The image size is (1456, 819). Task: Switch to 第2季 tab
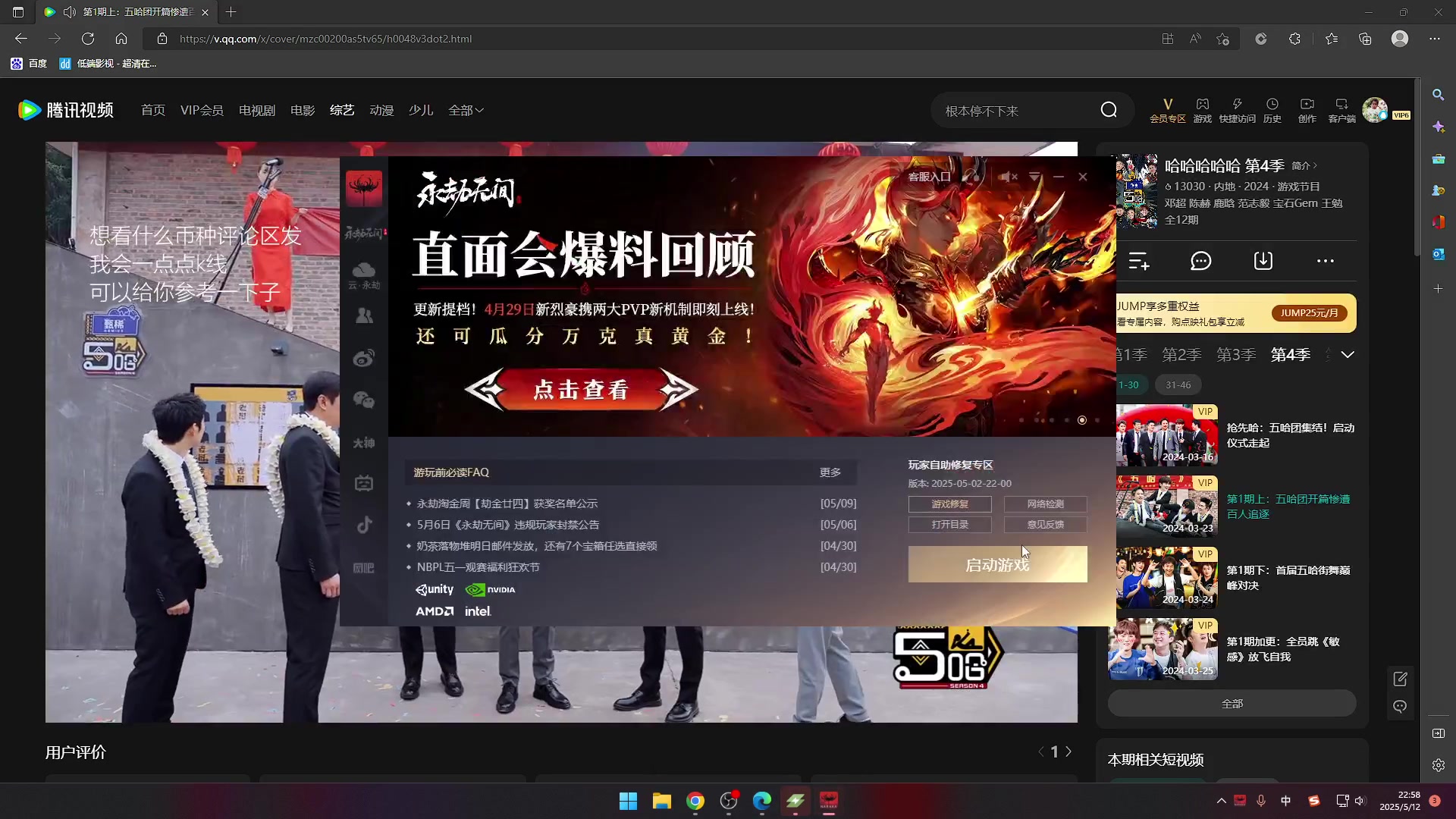tap(1181, 355)
